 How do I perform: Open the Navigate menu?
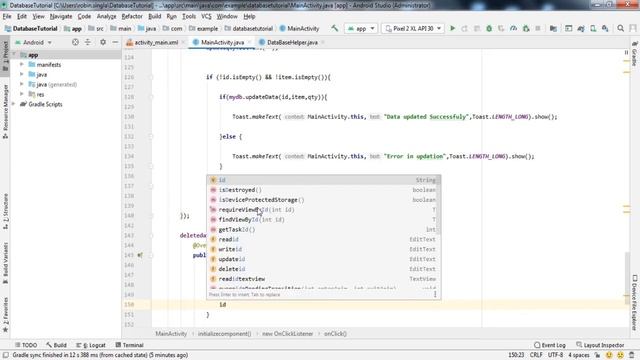pos(61,16)
